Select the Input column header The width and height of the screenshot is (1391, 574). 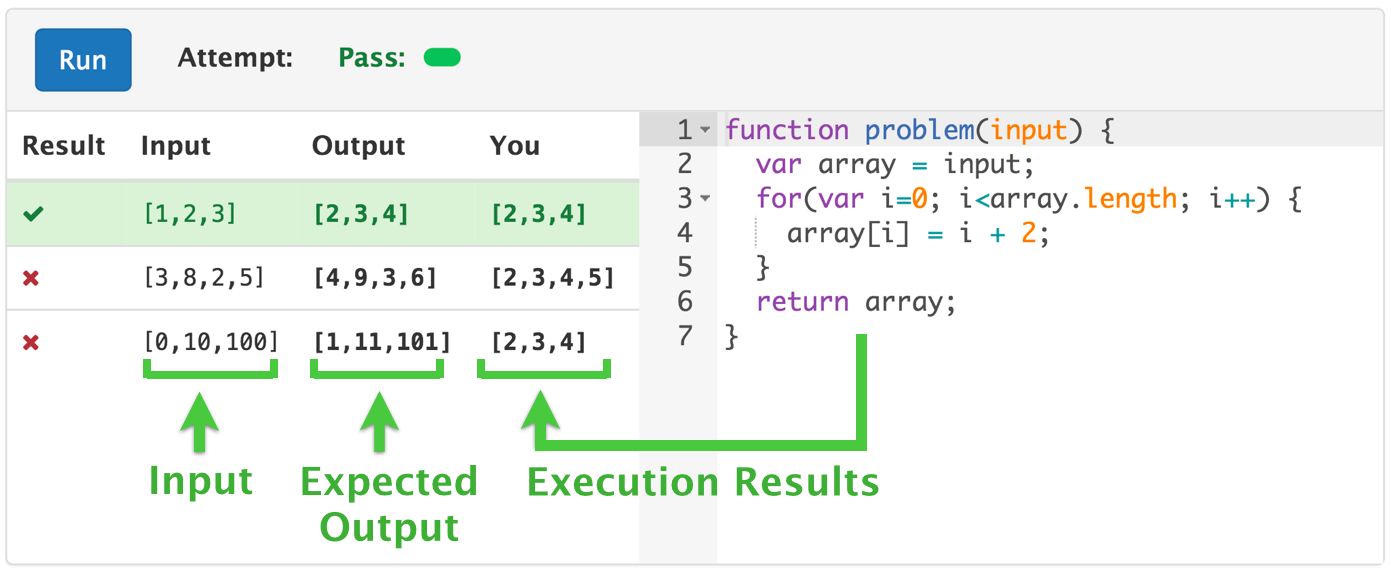pyautogui.click(x=176, y=146)
